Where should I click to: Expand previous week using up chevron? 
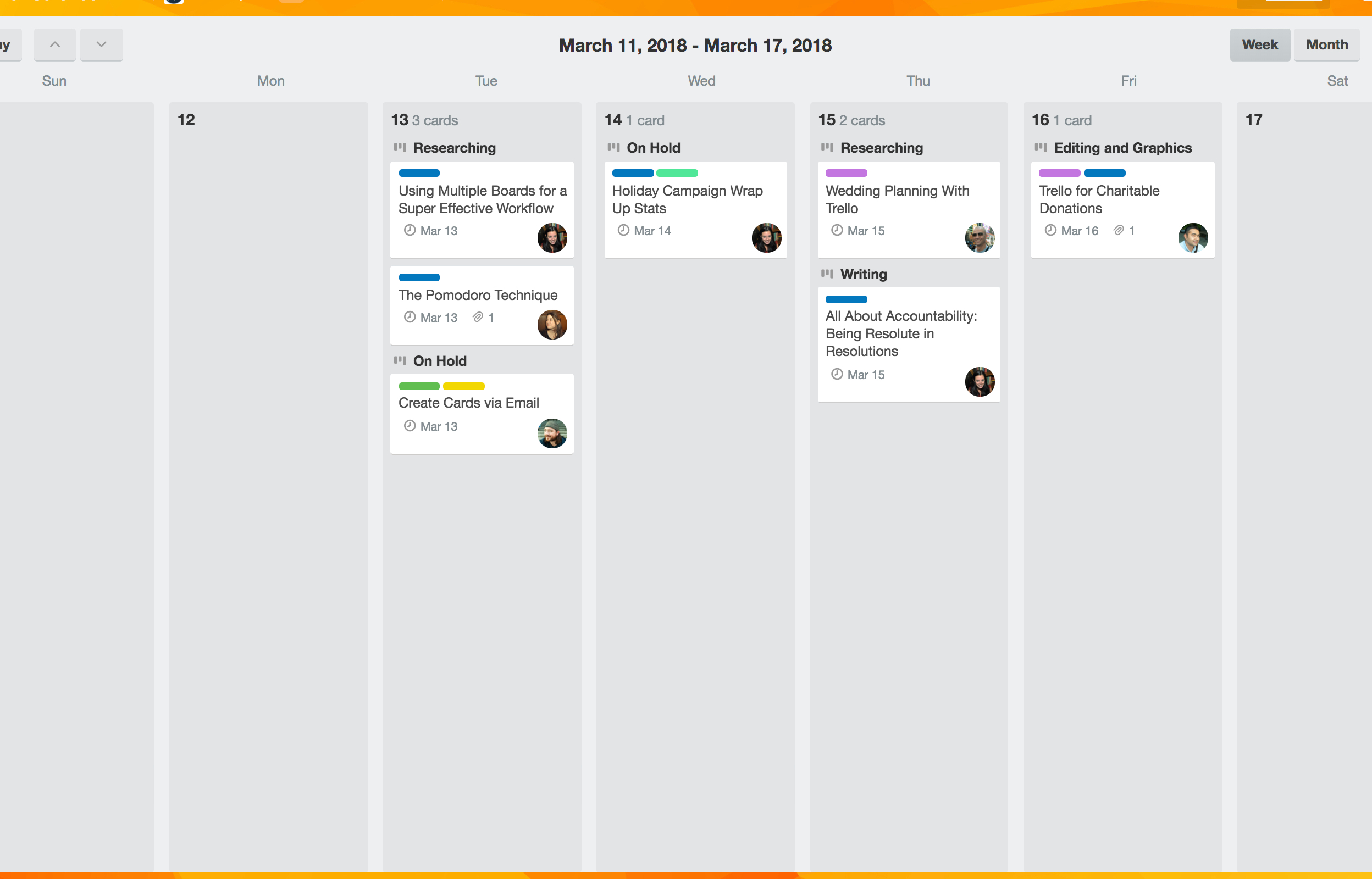[x=55, y=44]
